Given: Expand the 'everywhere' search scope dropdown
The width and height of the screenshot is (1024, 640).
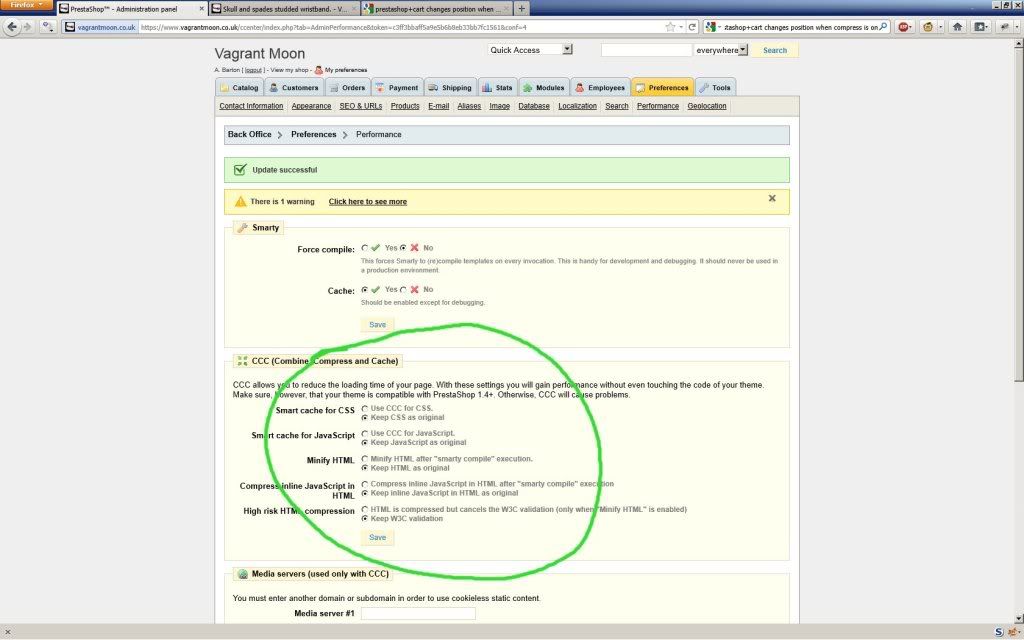Looking at the screenshot, I should [718, 49].
